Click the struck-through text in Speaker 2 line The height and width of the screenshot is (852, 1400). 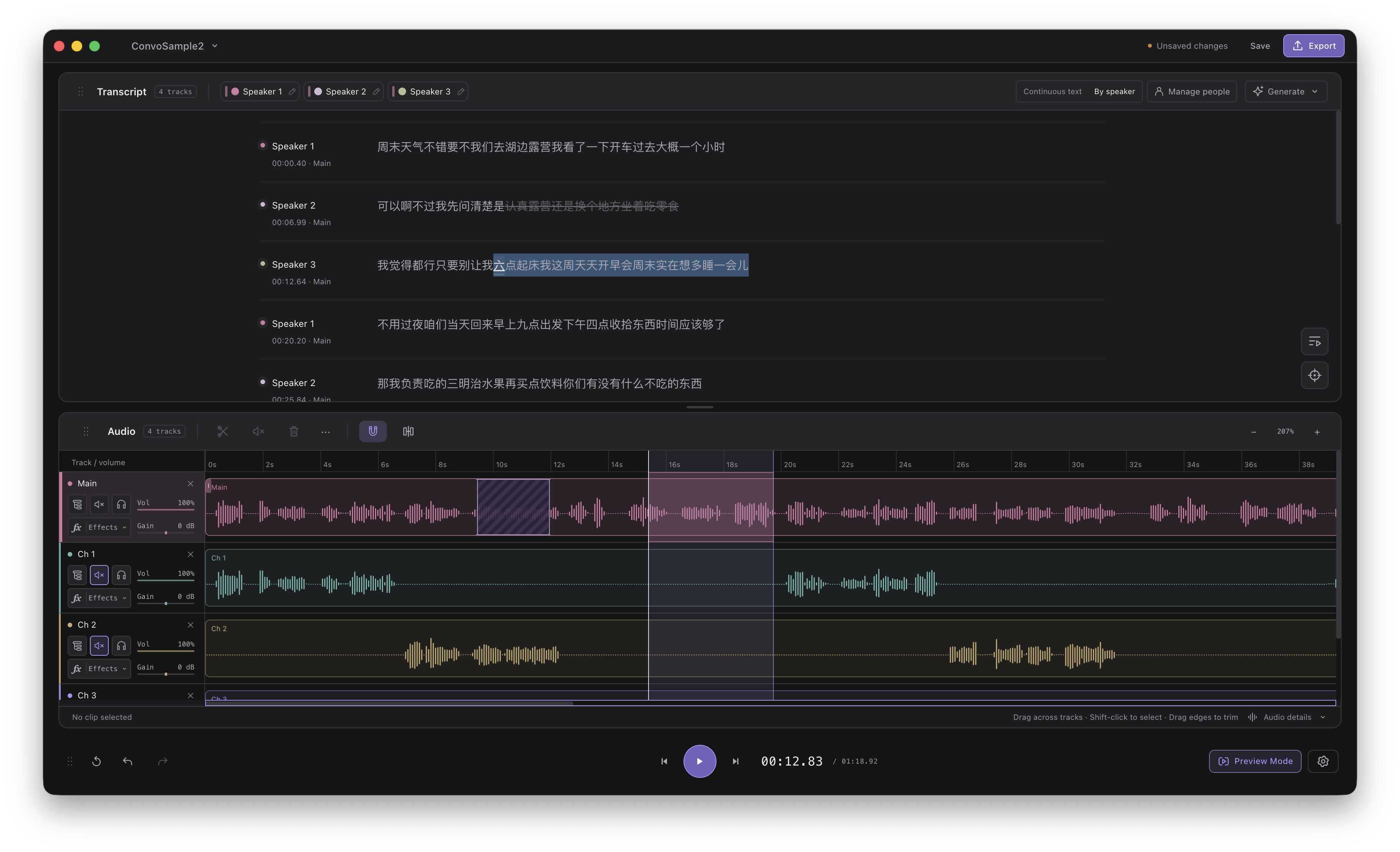[592, 206]
